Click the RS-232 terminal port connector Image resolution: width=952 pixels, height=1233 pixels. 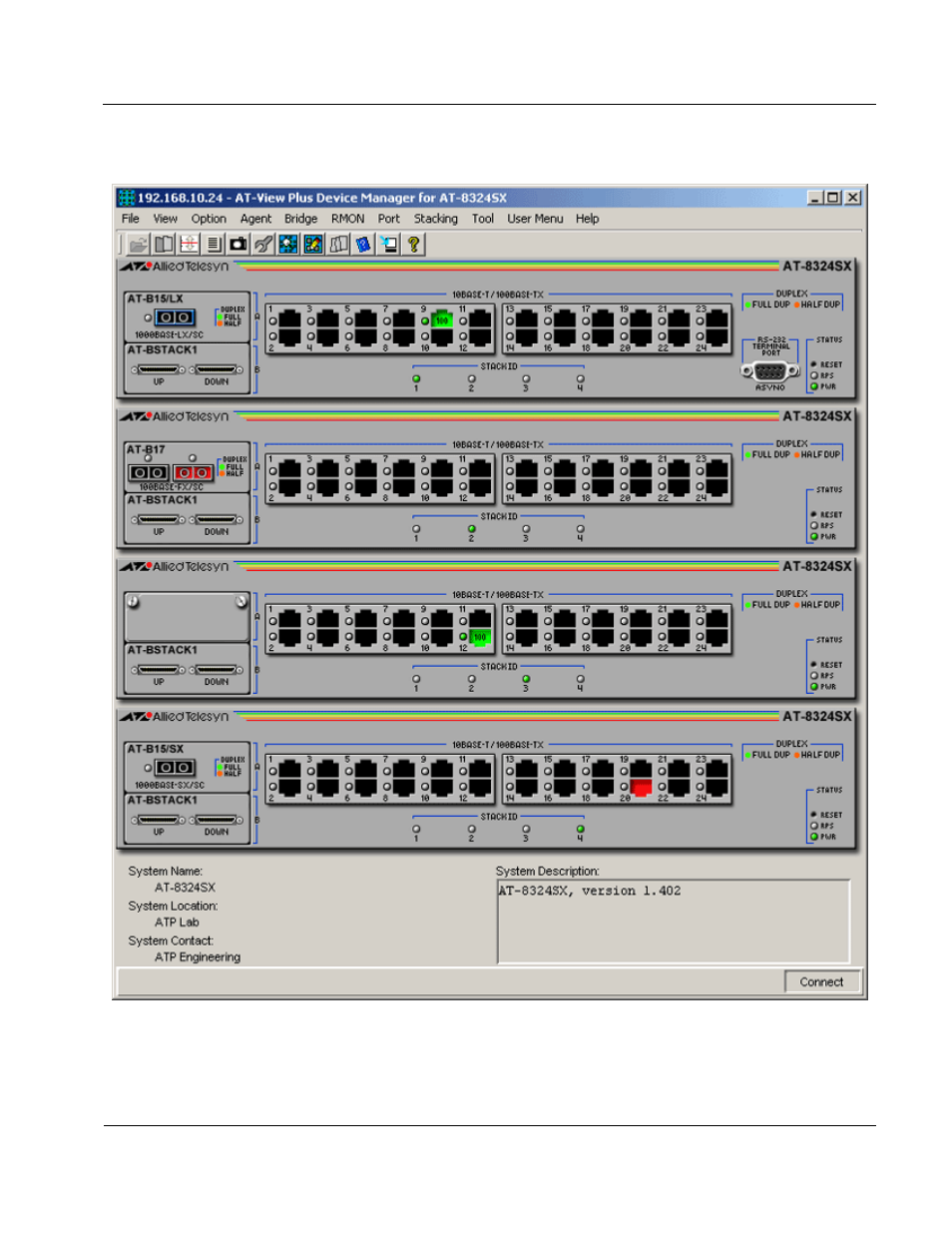(x=769, y=371)
